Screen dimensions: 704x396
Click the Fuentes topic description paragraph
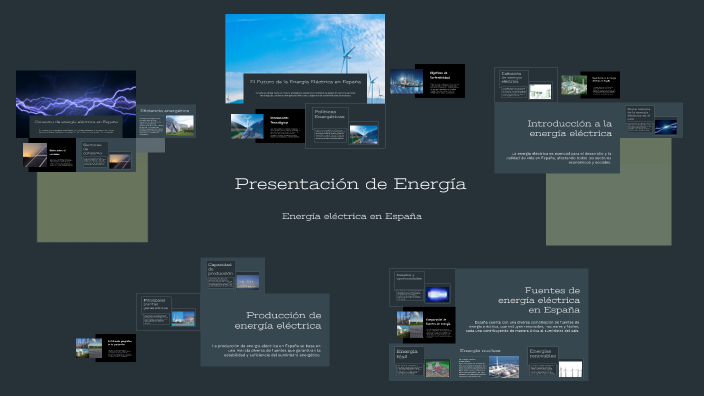(x=522, y=326)
